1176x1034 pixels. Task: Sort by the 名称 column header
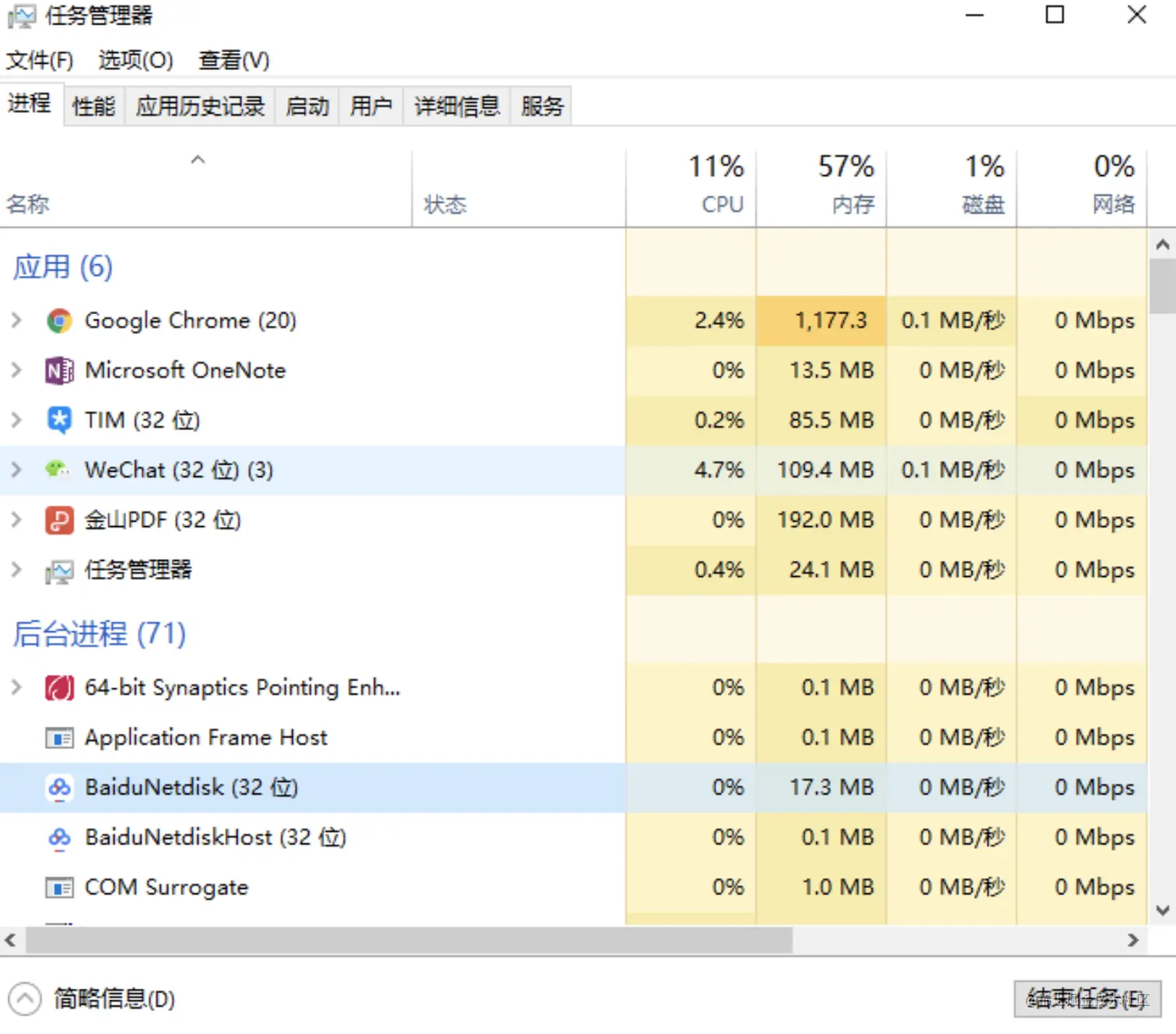coord(205,189)
